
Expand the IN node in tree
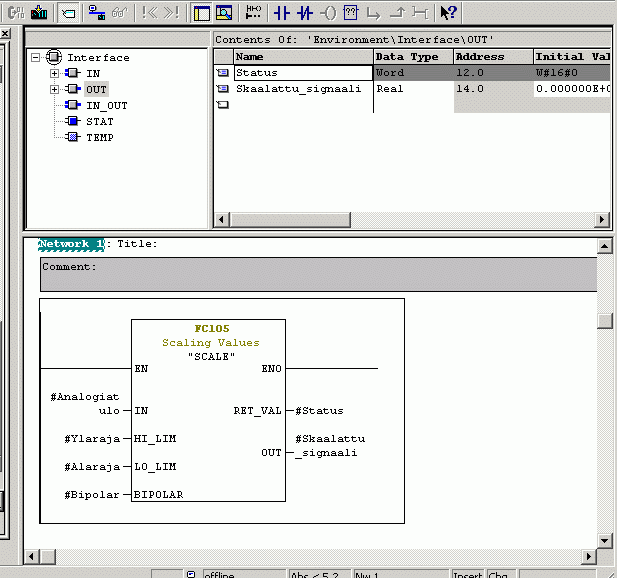pos(55,73)
